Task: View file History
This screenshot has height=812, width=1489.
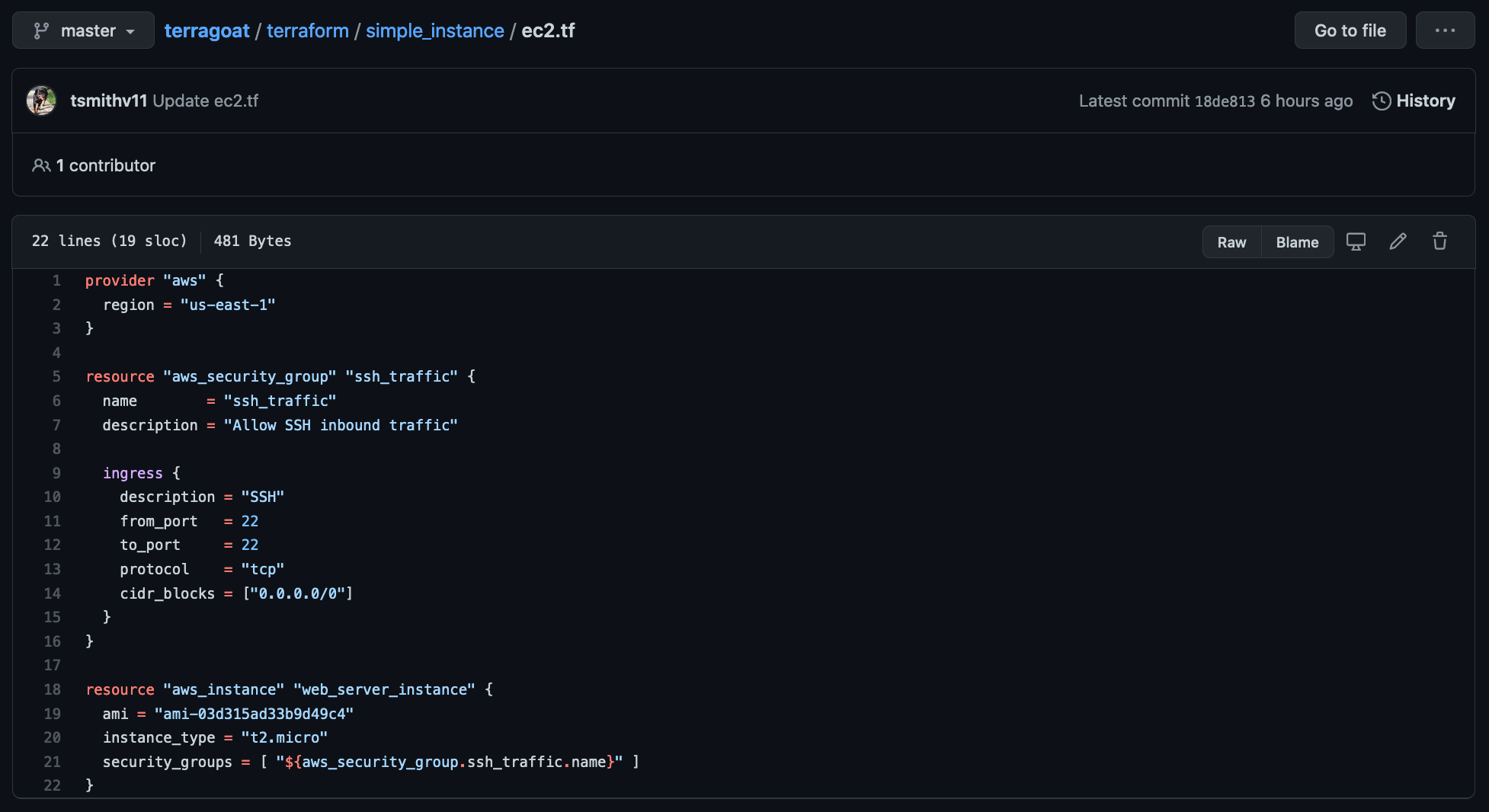Action: [x=1414, y=101]
